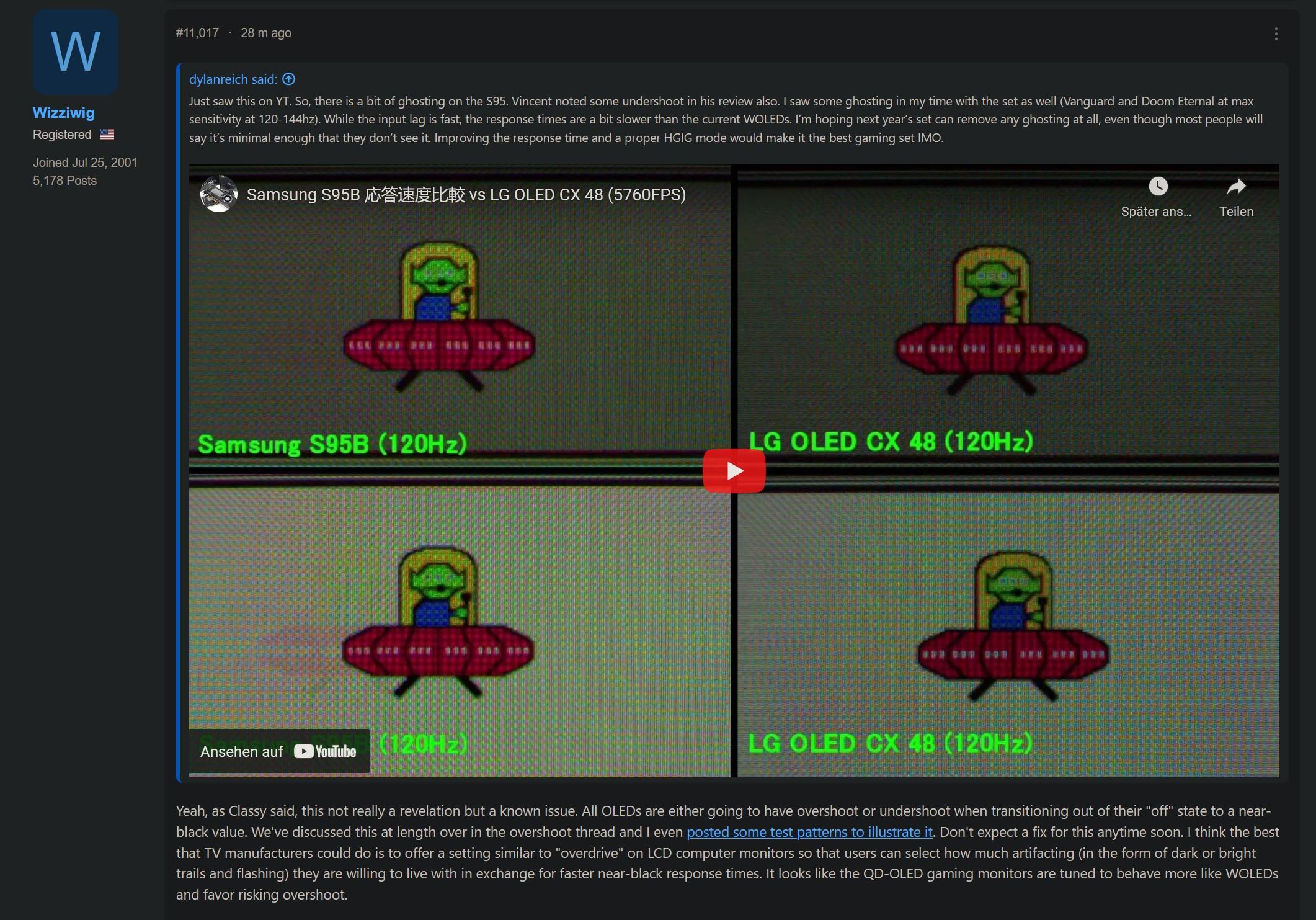1316x920 pixels.
Task: Open the post options three-dot menu
Action: (1276, 33)
